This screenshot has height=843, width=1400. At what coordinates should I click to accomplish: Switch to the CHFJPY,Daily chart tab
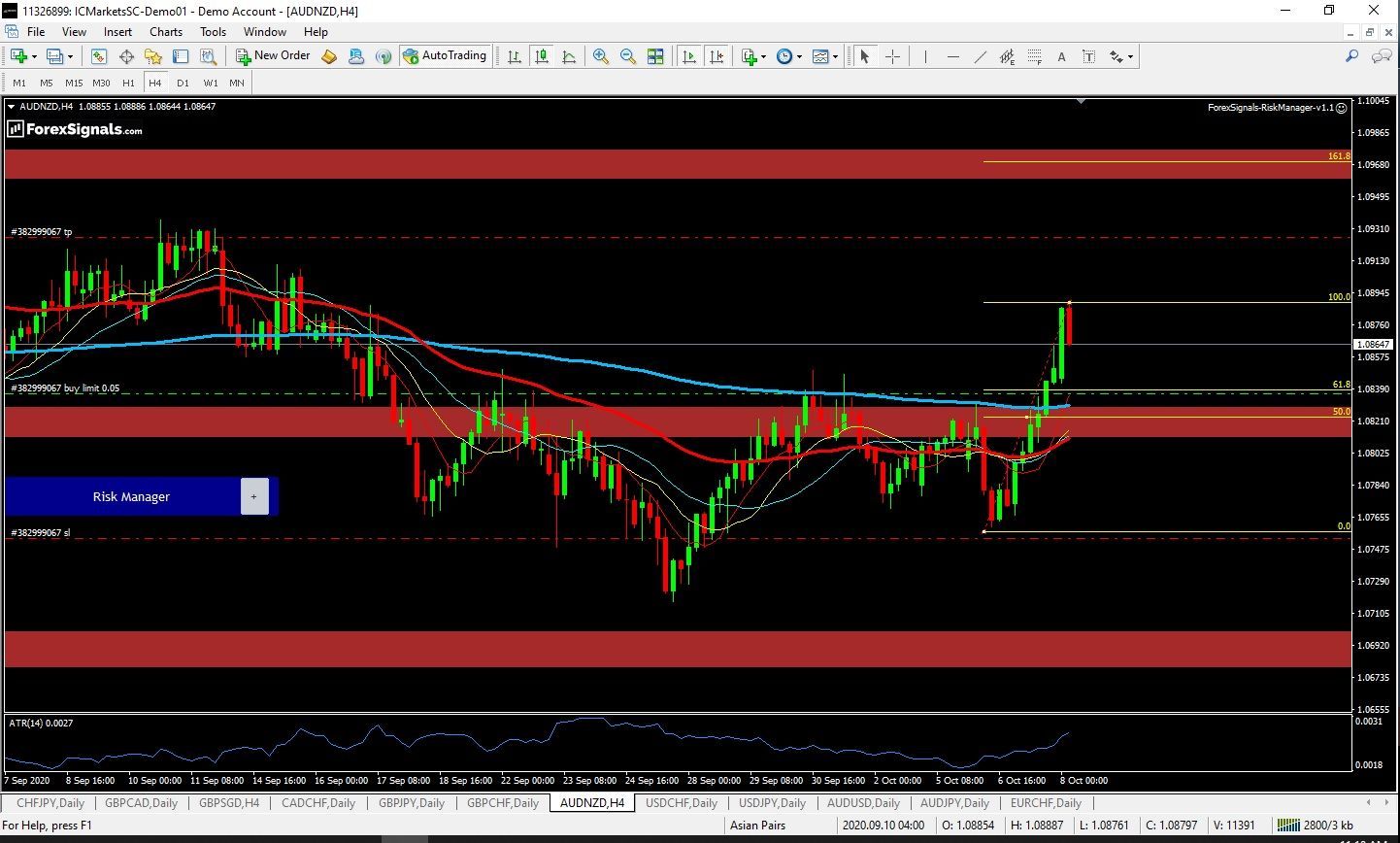coord(50,803)
